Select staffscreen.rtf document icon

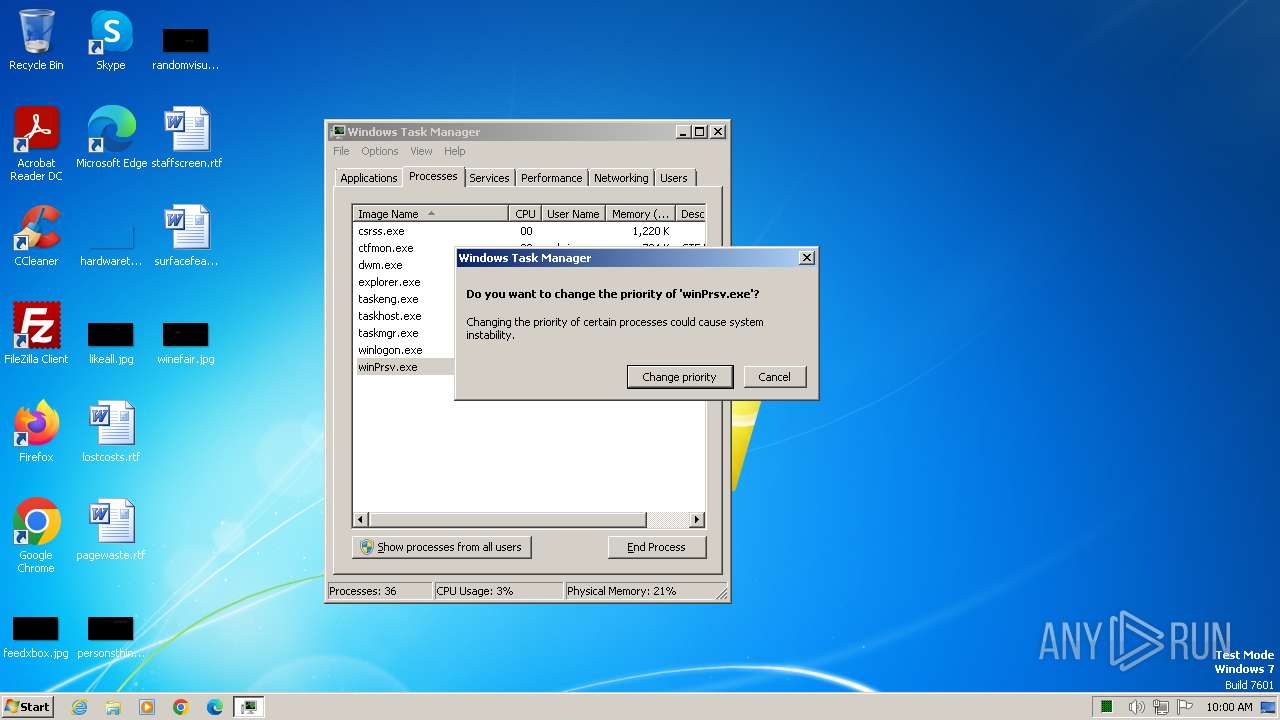point(187,138)
